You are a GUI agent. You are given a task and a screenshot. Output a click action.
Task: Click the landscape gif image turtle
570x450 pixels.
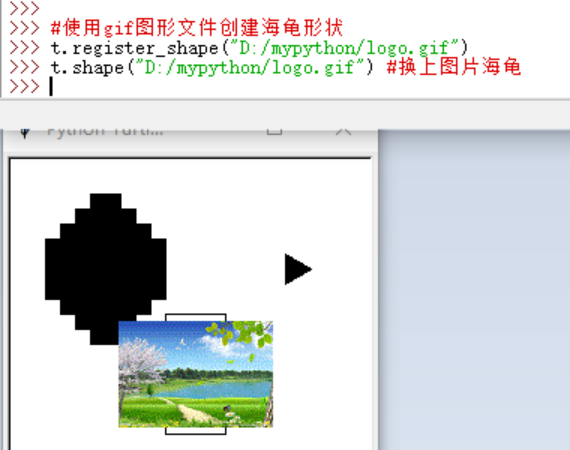pos(196,374)
